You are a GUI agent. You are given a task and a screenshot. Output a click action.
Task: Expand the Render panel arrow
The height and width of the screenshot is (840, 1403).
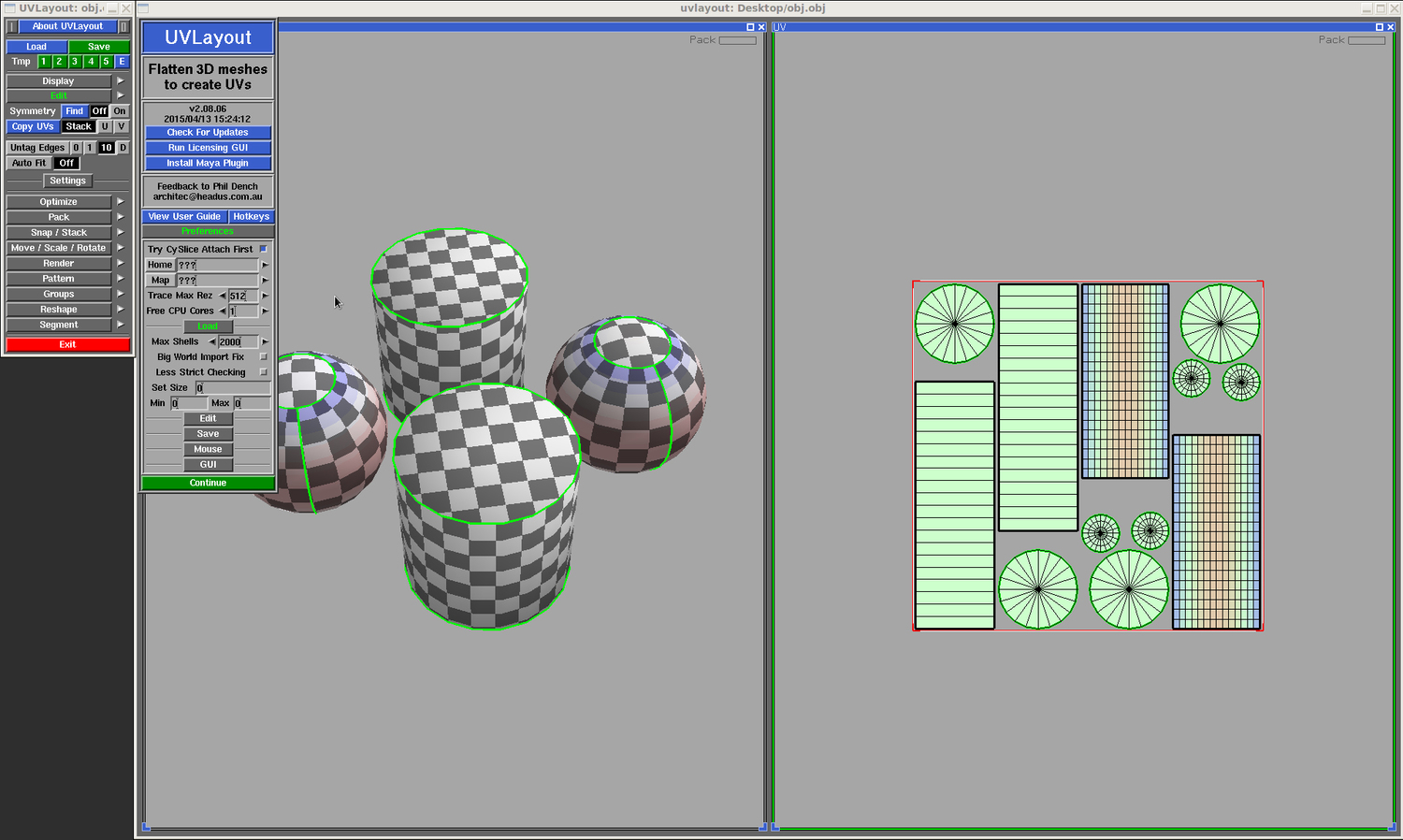pos(121,264)
